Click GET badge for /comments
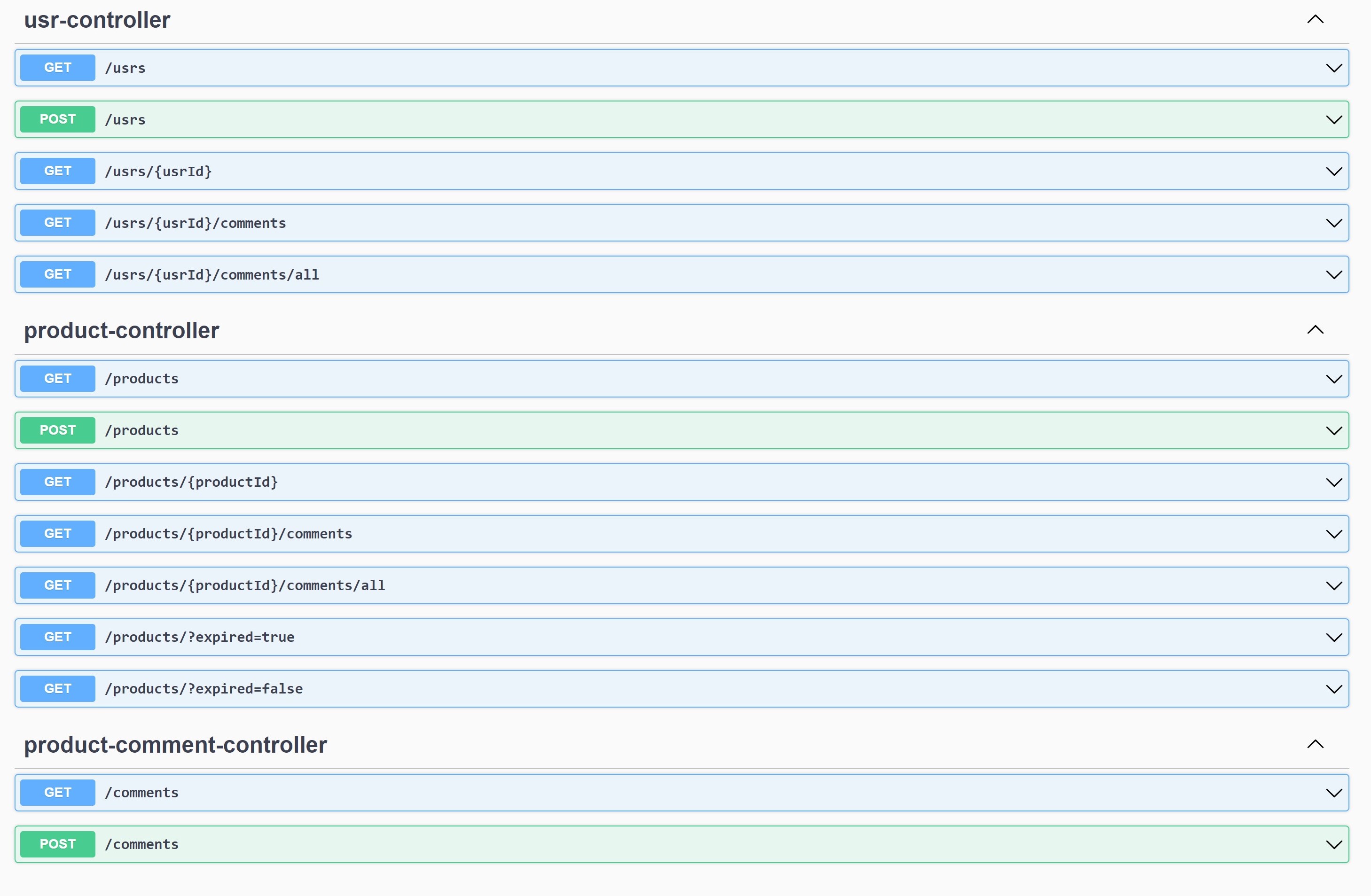The width and height of the screenshot is (1371, 896). coord(58,792)
